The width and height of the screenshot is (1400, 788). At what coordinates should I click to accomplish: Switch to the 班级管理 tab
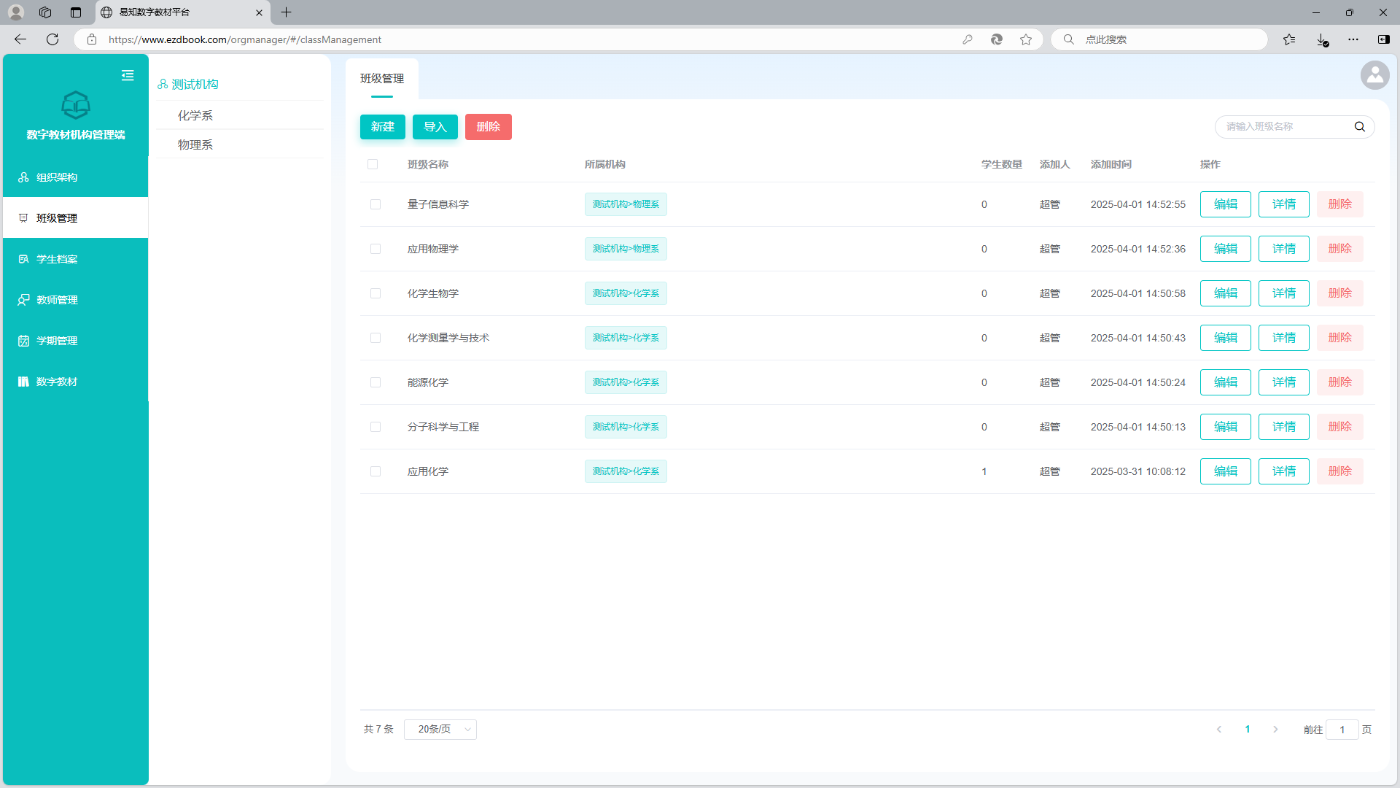coord(382,78)
